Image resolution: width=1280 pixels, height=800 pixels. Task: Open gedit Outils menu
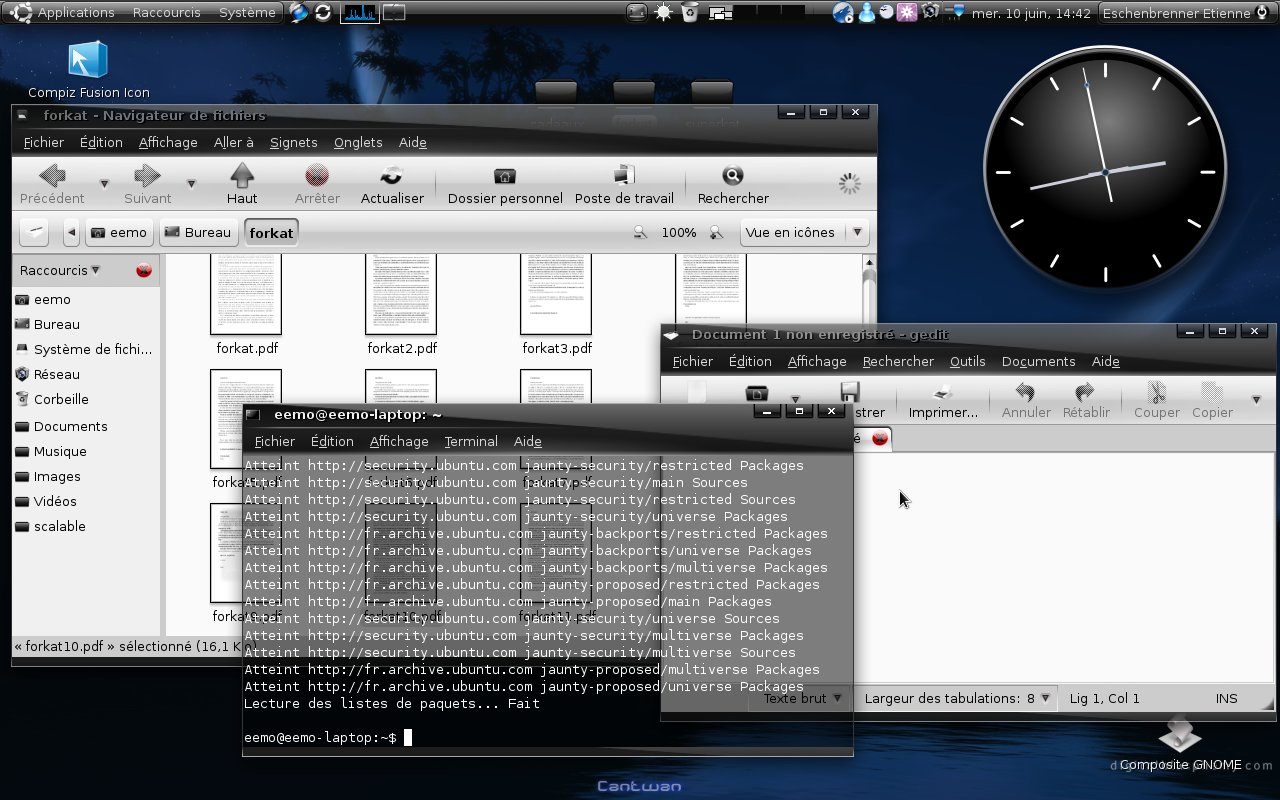(x=967, y=361)
